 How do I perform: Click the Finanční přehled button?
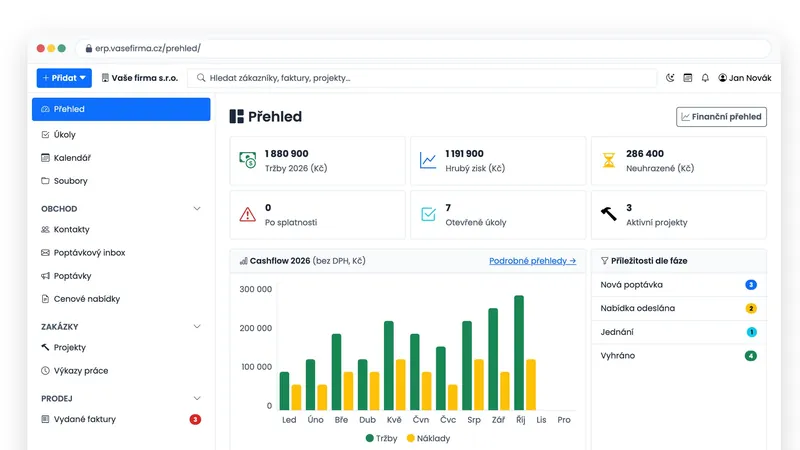(721, 117)
